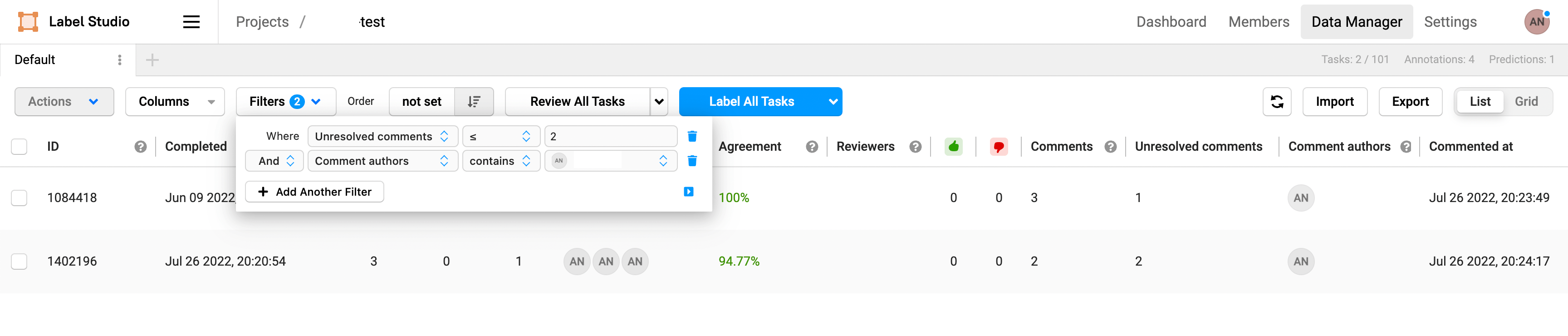The height and width of the screenshot is (336, 1568).
Task: Click the filter value input field
Action: (610, 136)
